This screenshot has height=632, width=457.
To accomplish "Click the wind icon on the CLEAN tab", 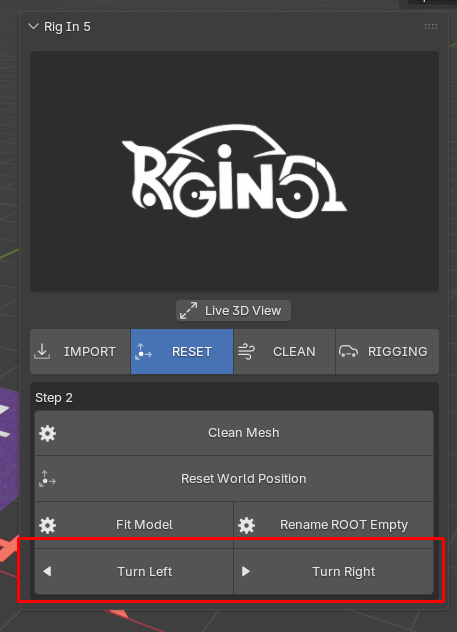I will point(246,351).
